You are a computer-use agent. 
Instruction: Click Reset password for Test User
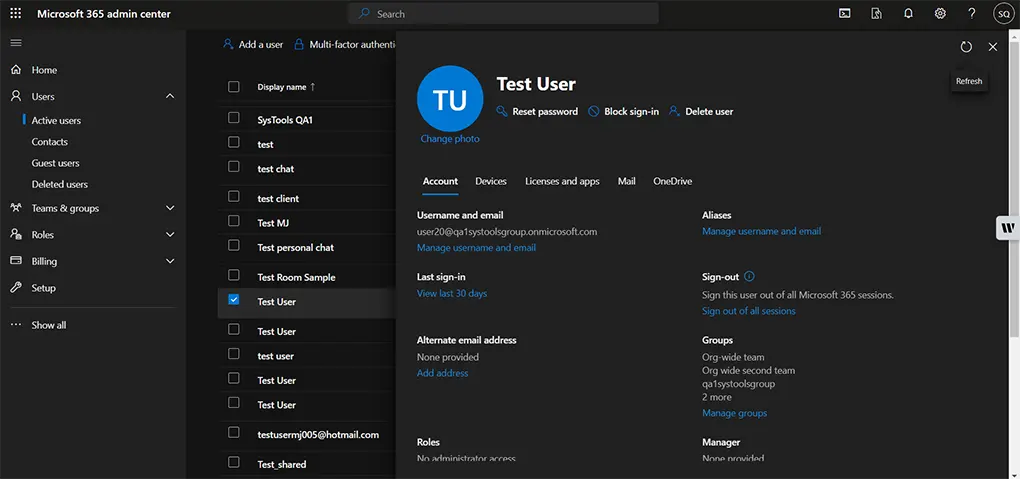click(537, 111)
